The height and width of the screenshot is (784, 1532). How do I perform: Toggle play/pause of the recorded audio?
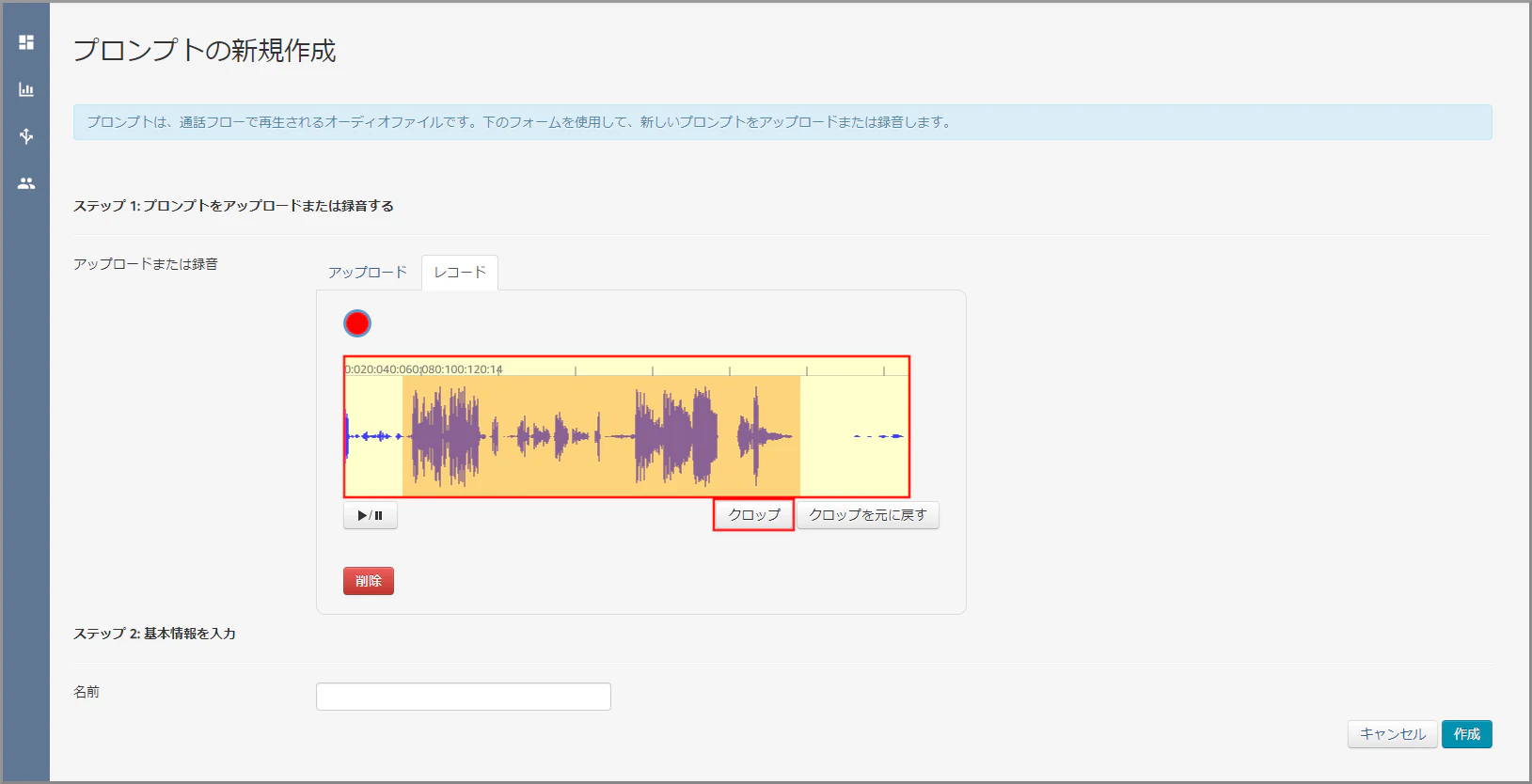(x=371, y=515)
